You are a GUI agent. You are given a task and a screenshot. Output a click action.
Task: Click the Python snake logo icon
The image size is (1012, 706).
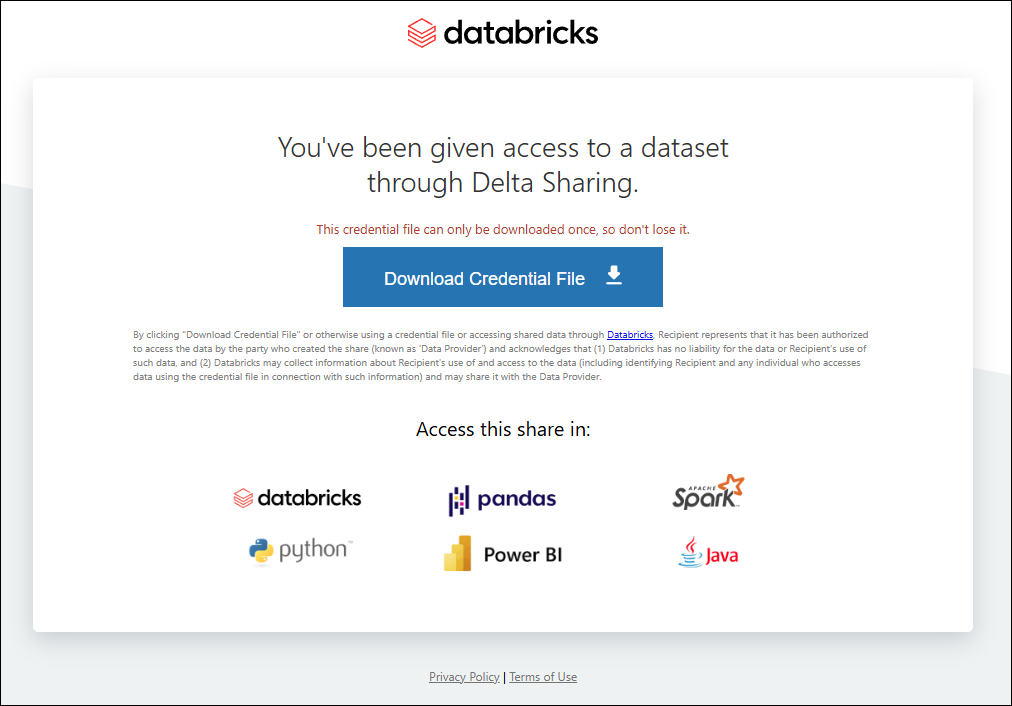261,551
